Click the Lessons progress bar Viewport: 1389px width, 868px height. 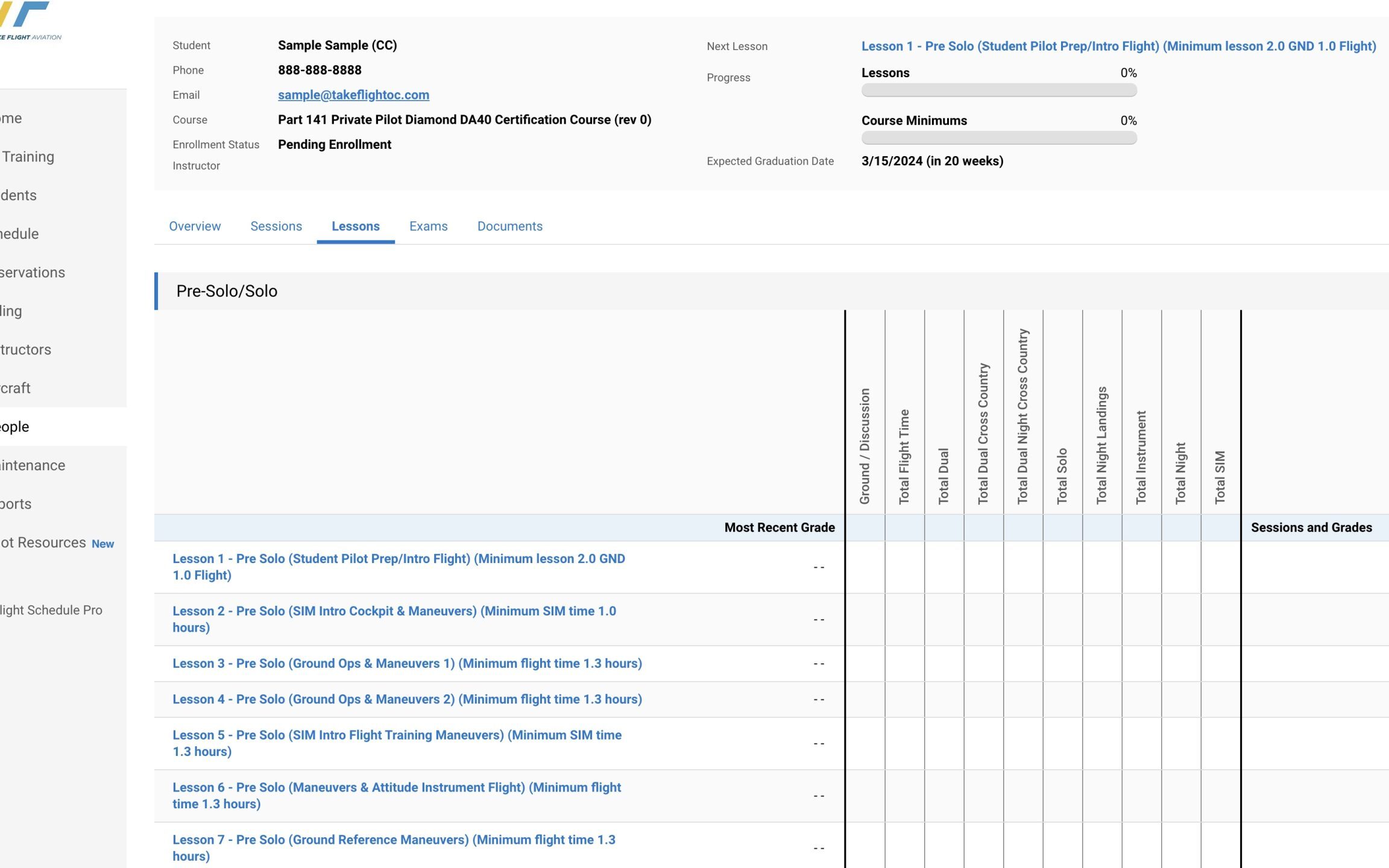coord(999,90)
